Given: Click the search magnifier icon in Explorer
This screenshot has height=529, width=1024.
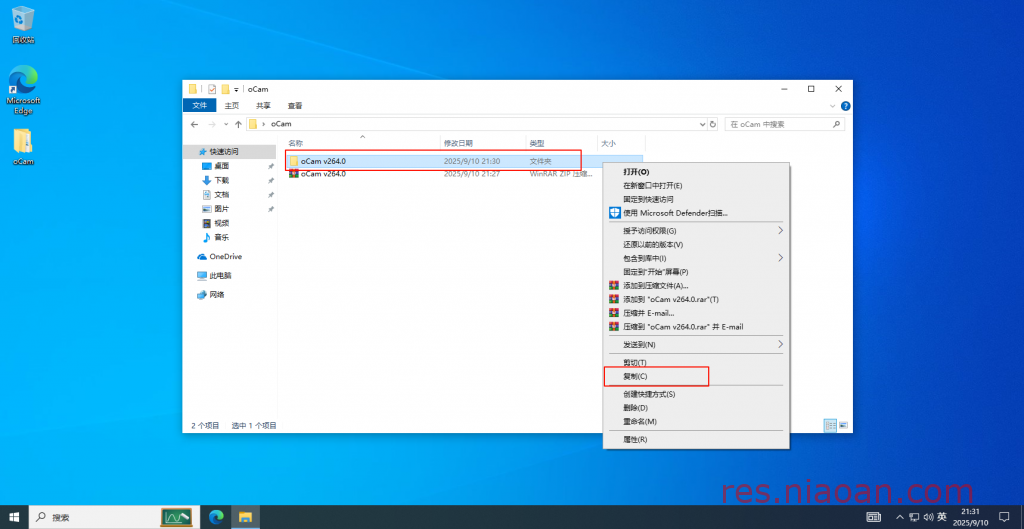Looking at the screenshot, I should (x=837, y=124).
